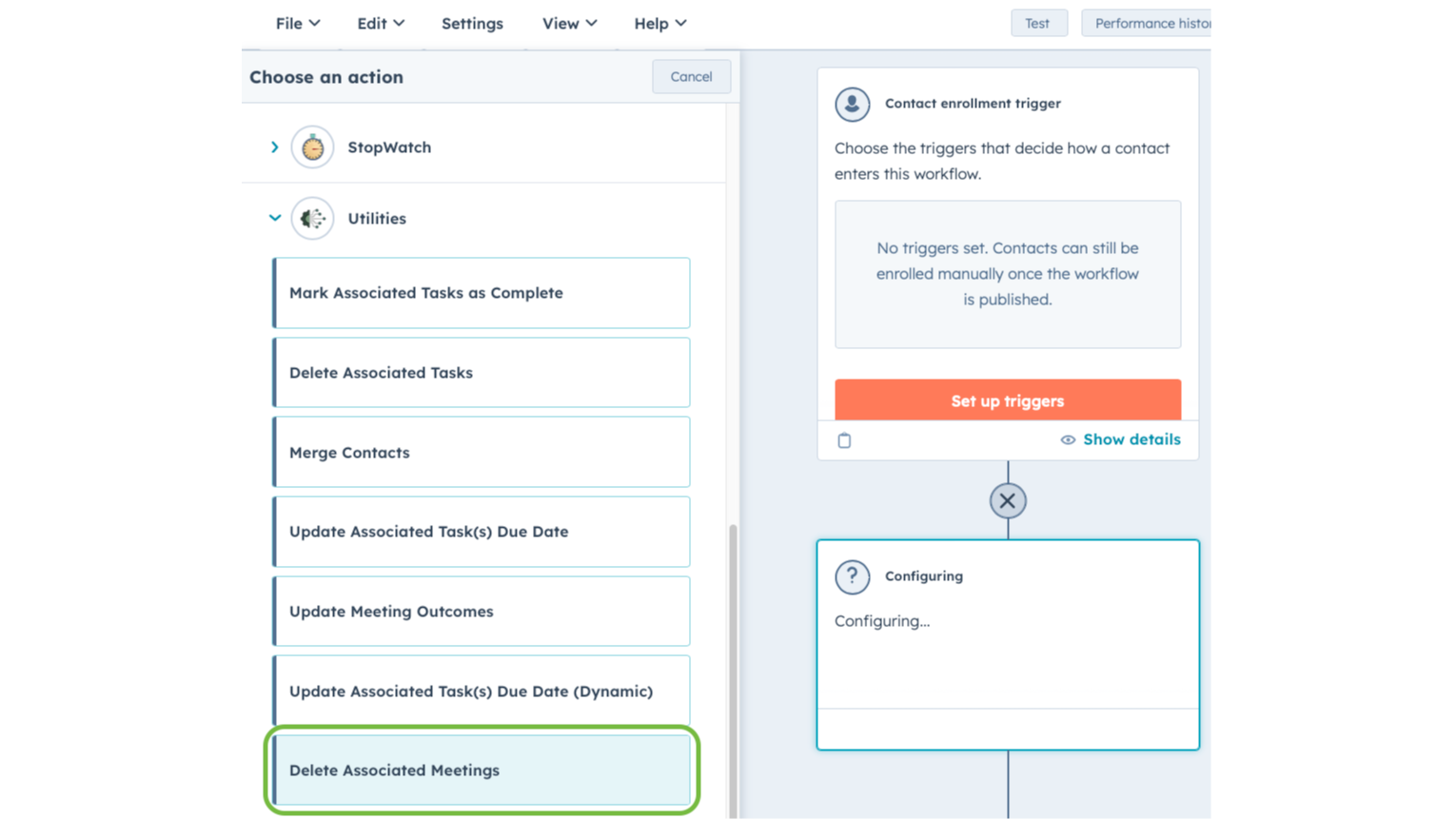Click the StopWatch app icon

(312, 147)
